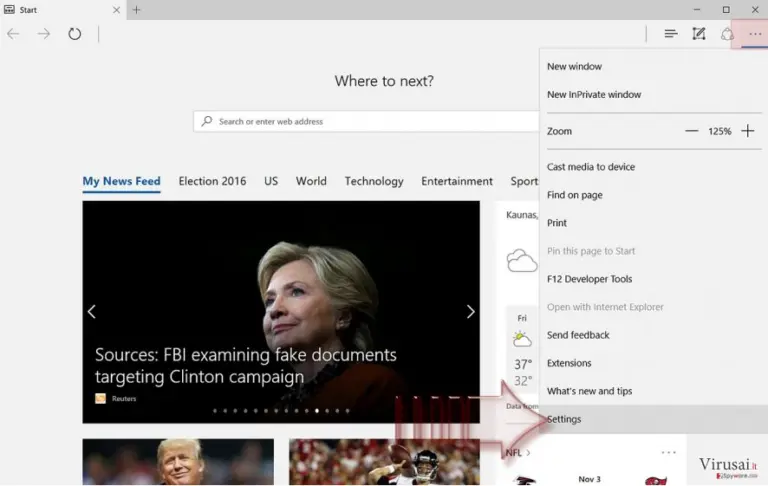Screen dimensions: 768x486
Task: Open the Make a Web Note icon
Action: (x=698, y=34)
